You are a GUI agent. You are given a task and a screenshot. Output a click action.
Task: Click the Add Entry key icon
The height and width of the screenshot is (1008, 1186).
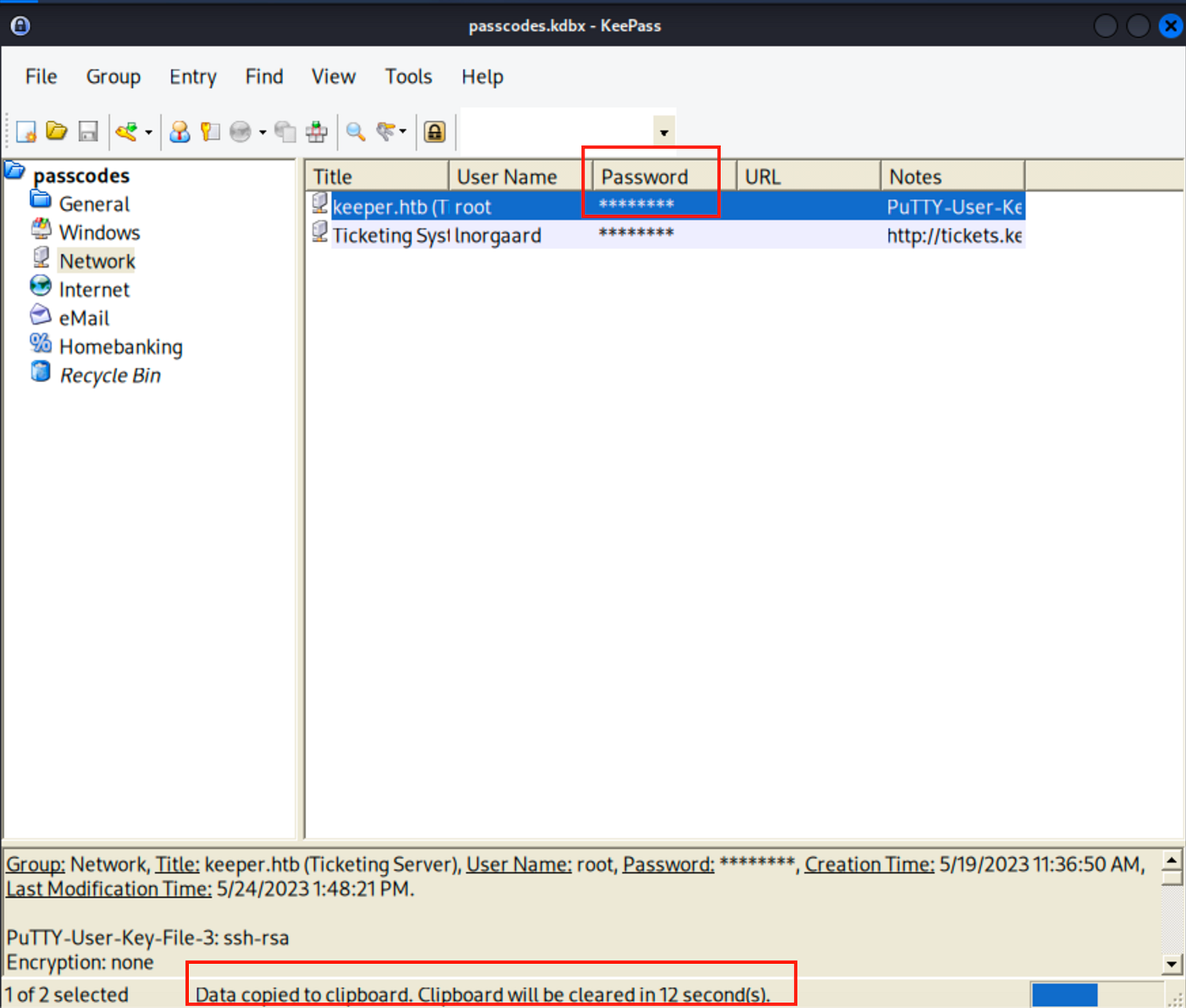click(126, 131)
